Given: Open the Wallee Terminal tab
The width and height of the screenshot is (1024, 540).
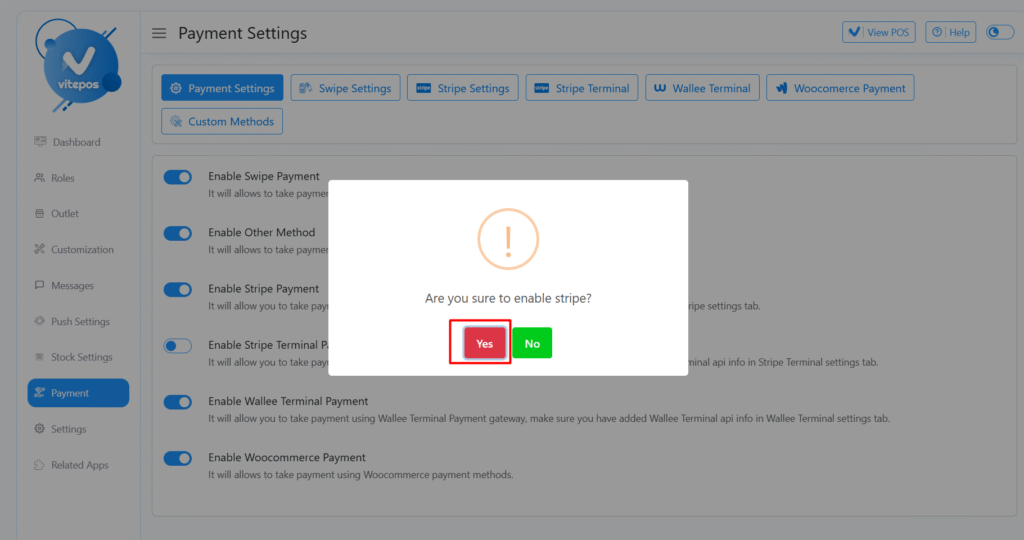Looking at the screenshot, I should tap(702, 87).
